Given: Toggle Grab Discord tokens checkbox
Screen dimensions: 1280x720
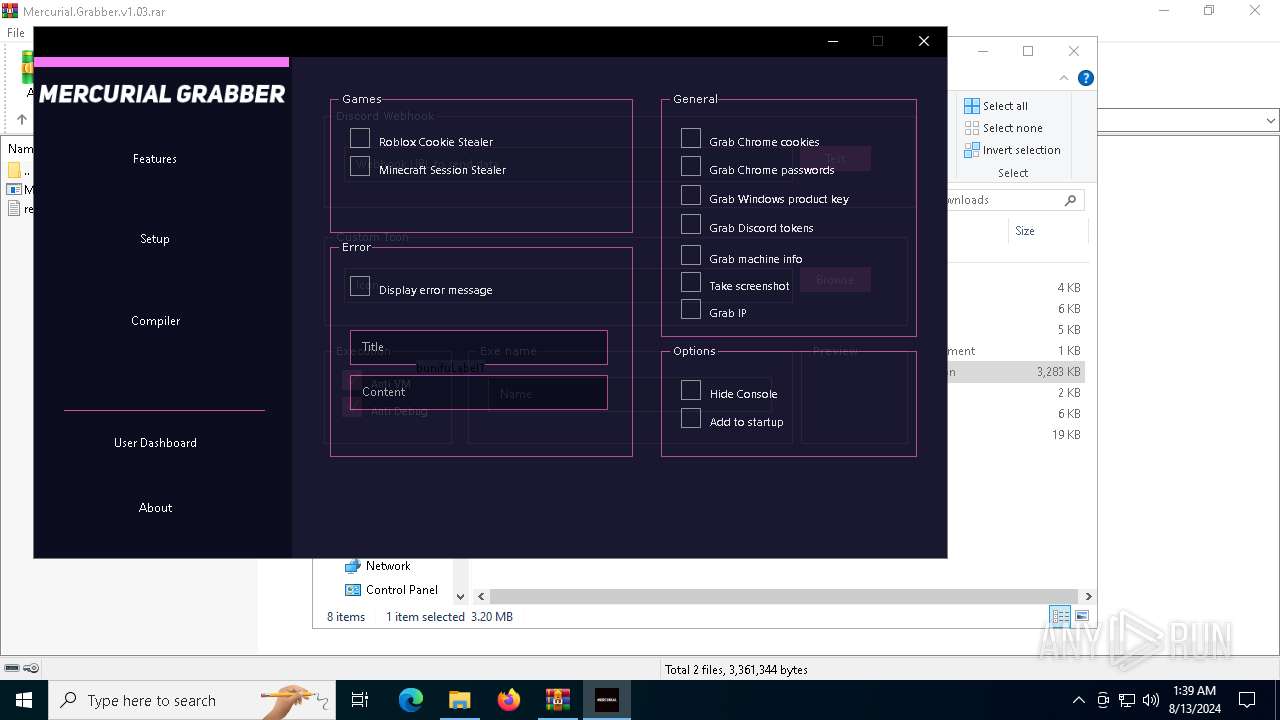Looking at the screenshot, I should point(691,224).
